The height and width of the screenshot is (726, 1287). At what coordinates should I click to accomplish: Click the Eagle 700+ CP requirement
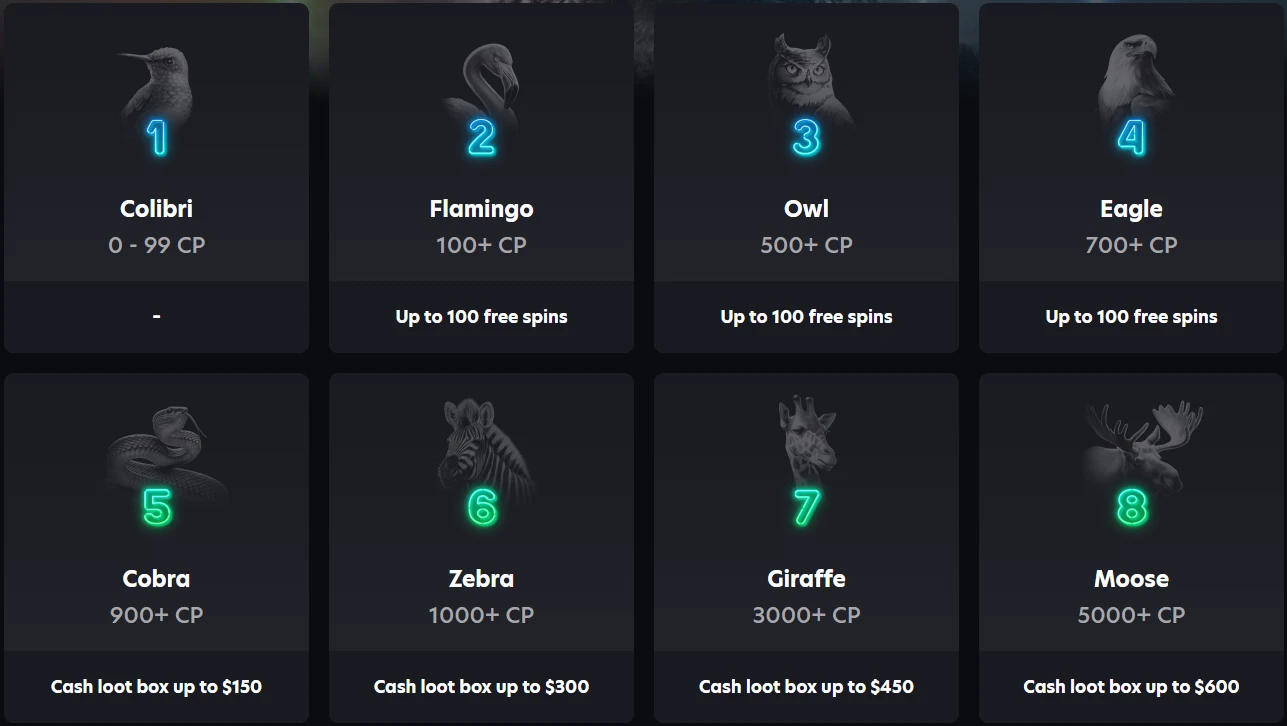[x=1131, y=245]
